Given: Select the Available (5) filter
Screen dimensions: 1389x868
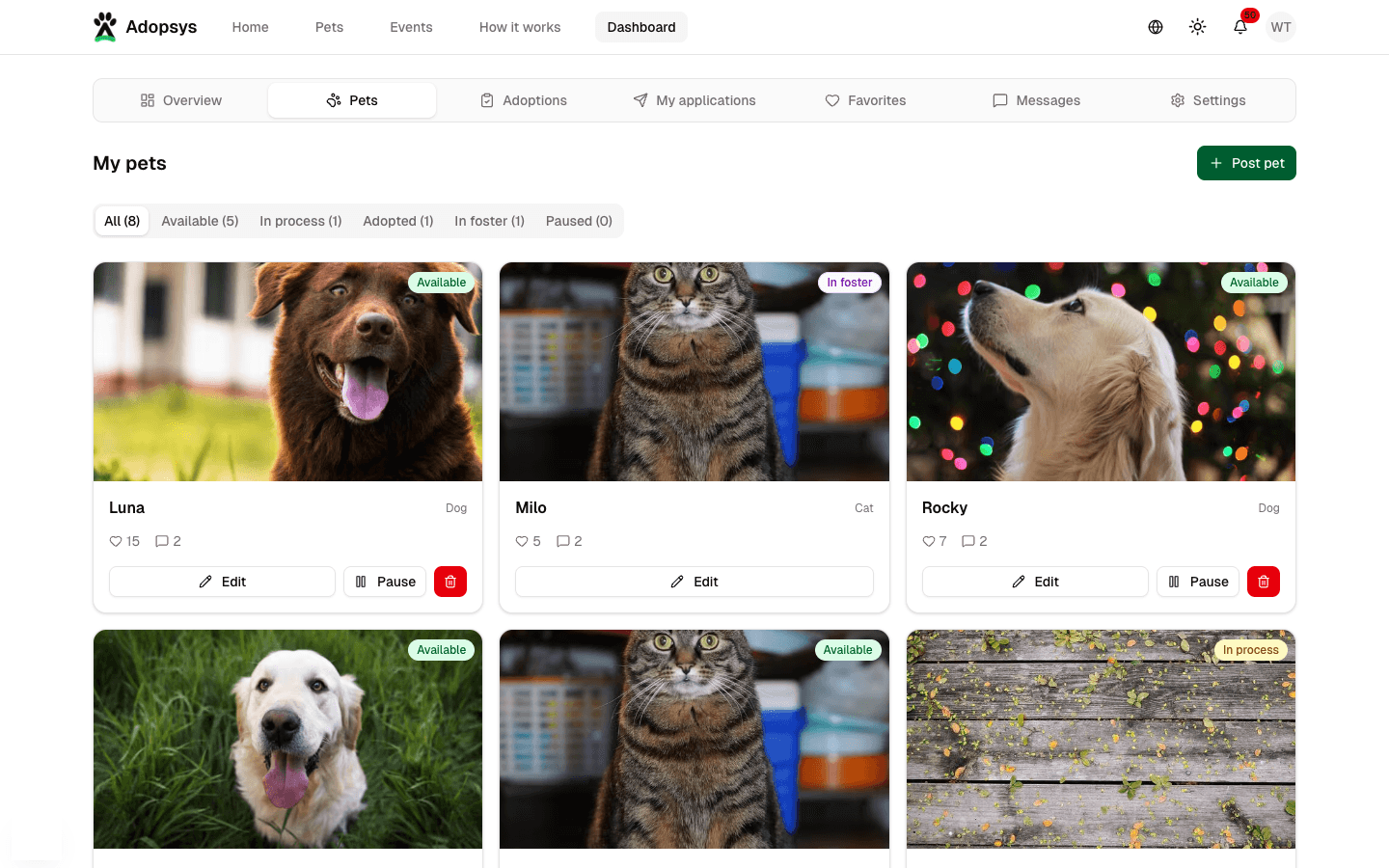Looking at the screenshot, I should pyautogui.click(x=200, y=221).
